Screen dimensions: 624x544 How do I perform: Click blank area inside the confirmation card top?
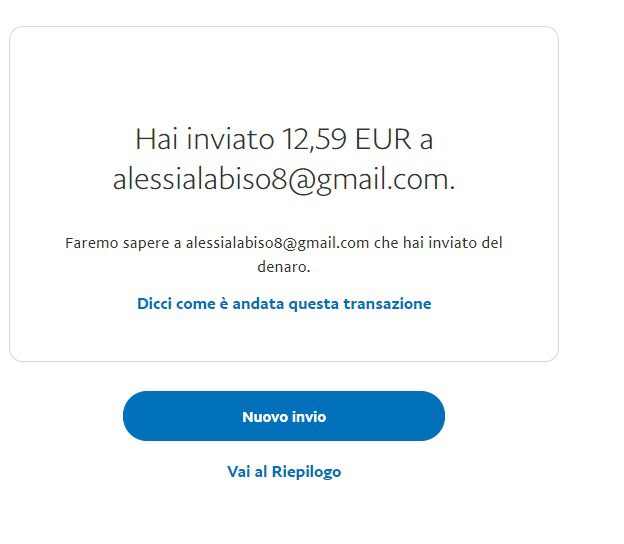coord(284,72)
